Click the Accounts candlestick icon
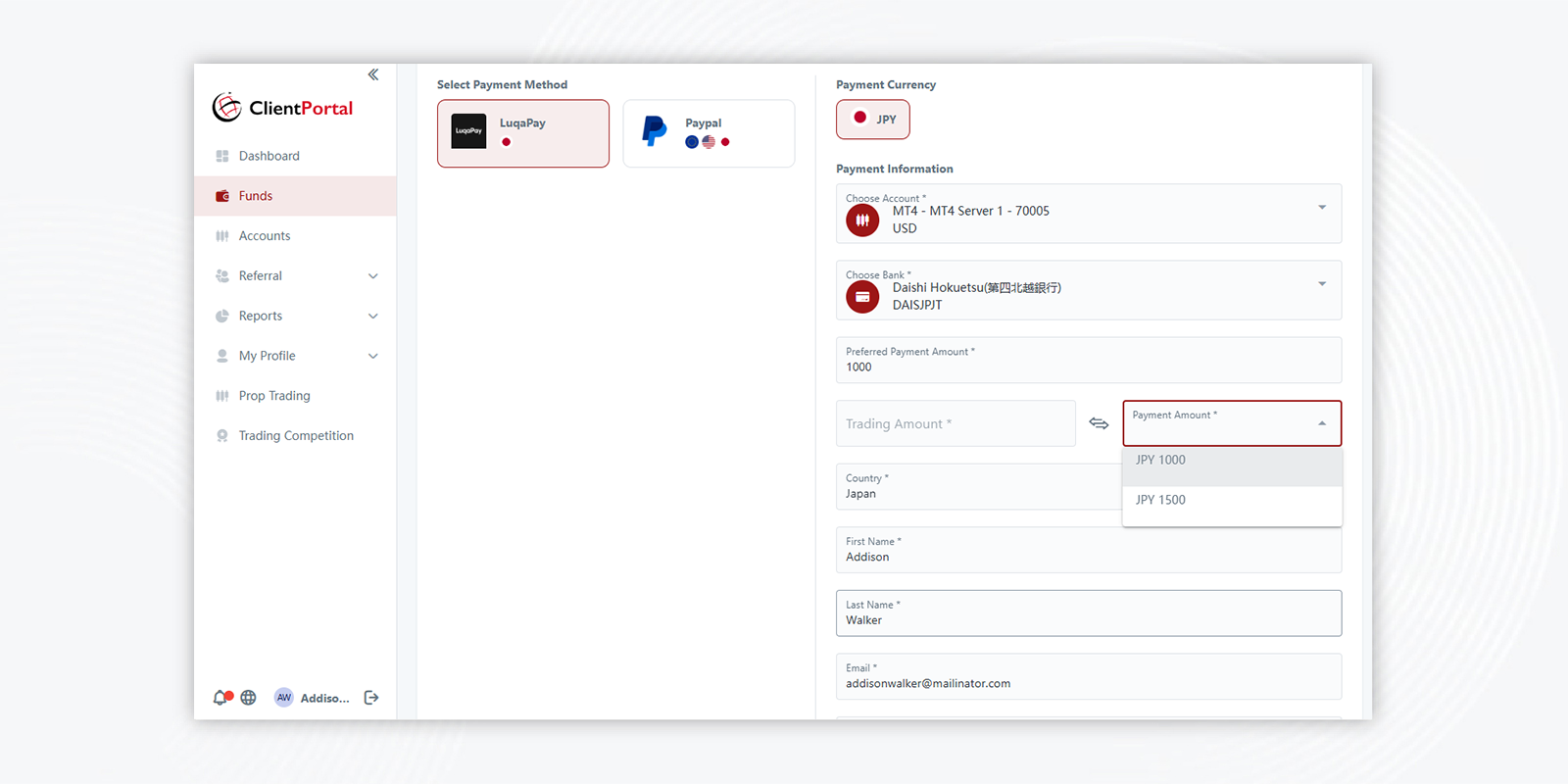This screenshot has height=784, width=1568. [x=222, y=236]
